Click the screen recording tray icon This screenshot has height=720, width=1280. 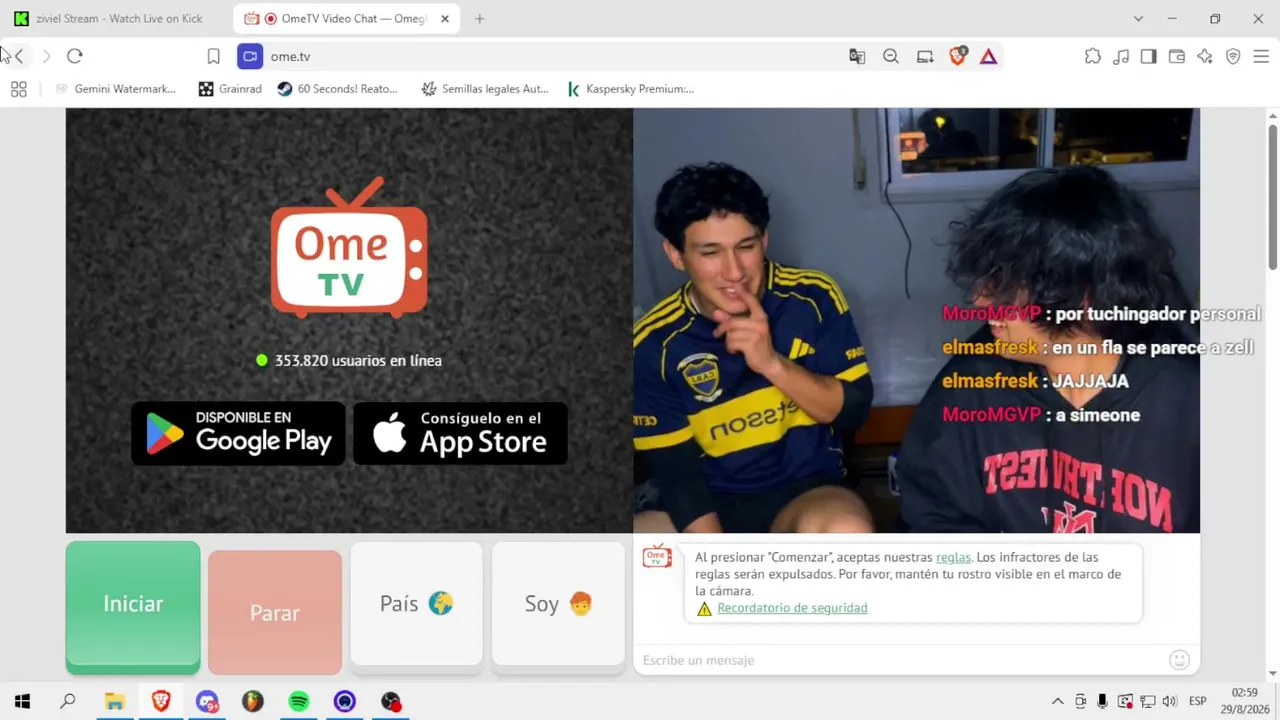(x=1125, y=701)
